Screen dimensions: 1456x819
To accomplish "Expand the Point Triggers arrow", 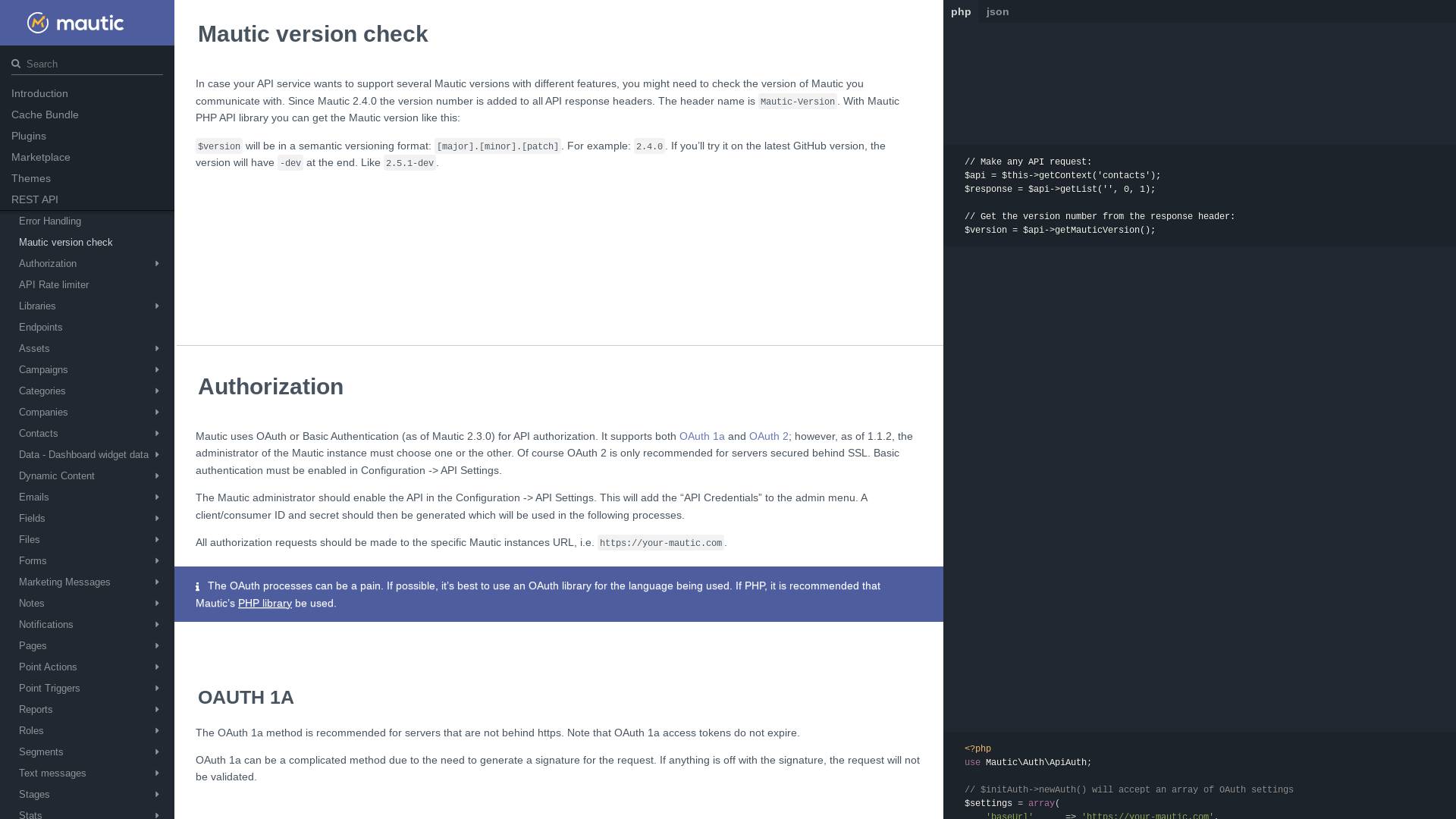I will click(x=157, y=689).
